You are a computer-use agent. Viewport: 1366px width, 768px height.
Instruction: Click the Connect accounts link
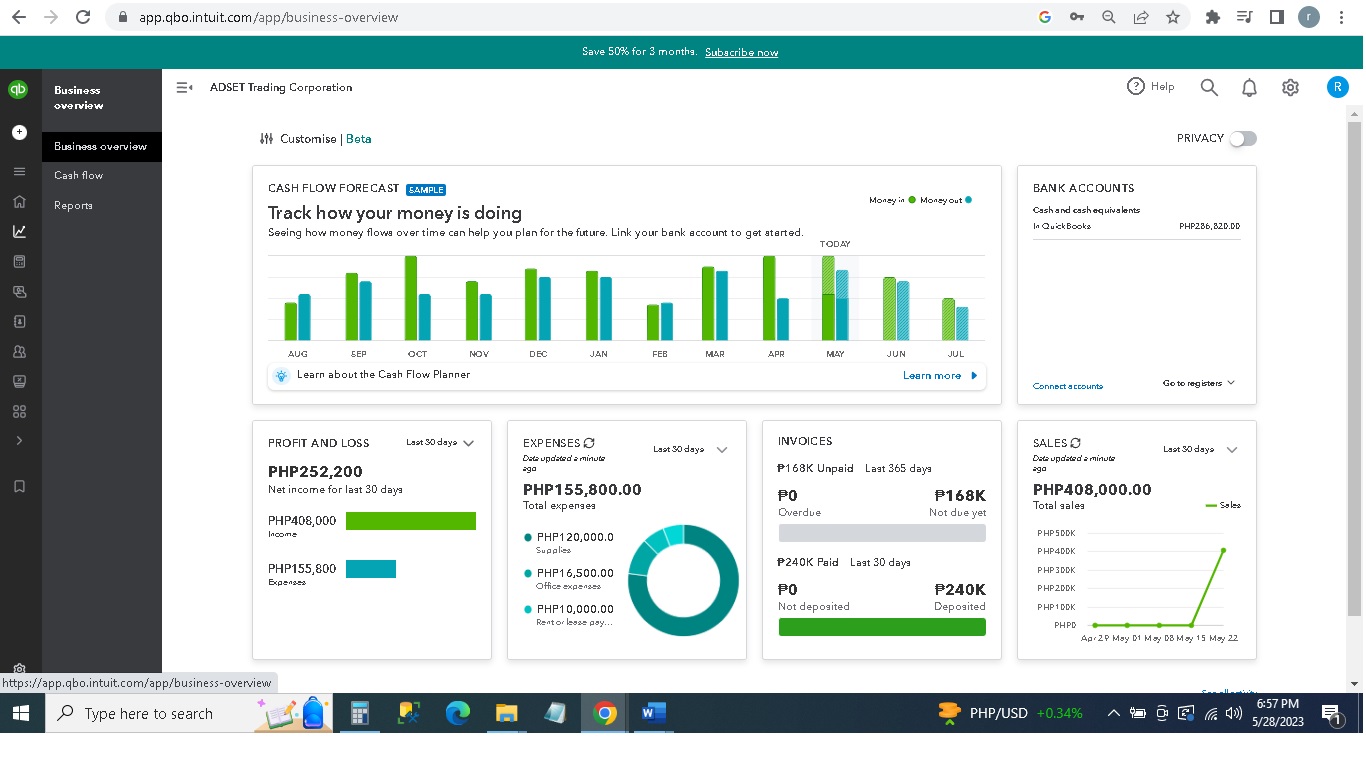(1068, 386)
